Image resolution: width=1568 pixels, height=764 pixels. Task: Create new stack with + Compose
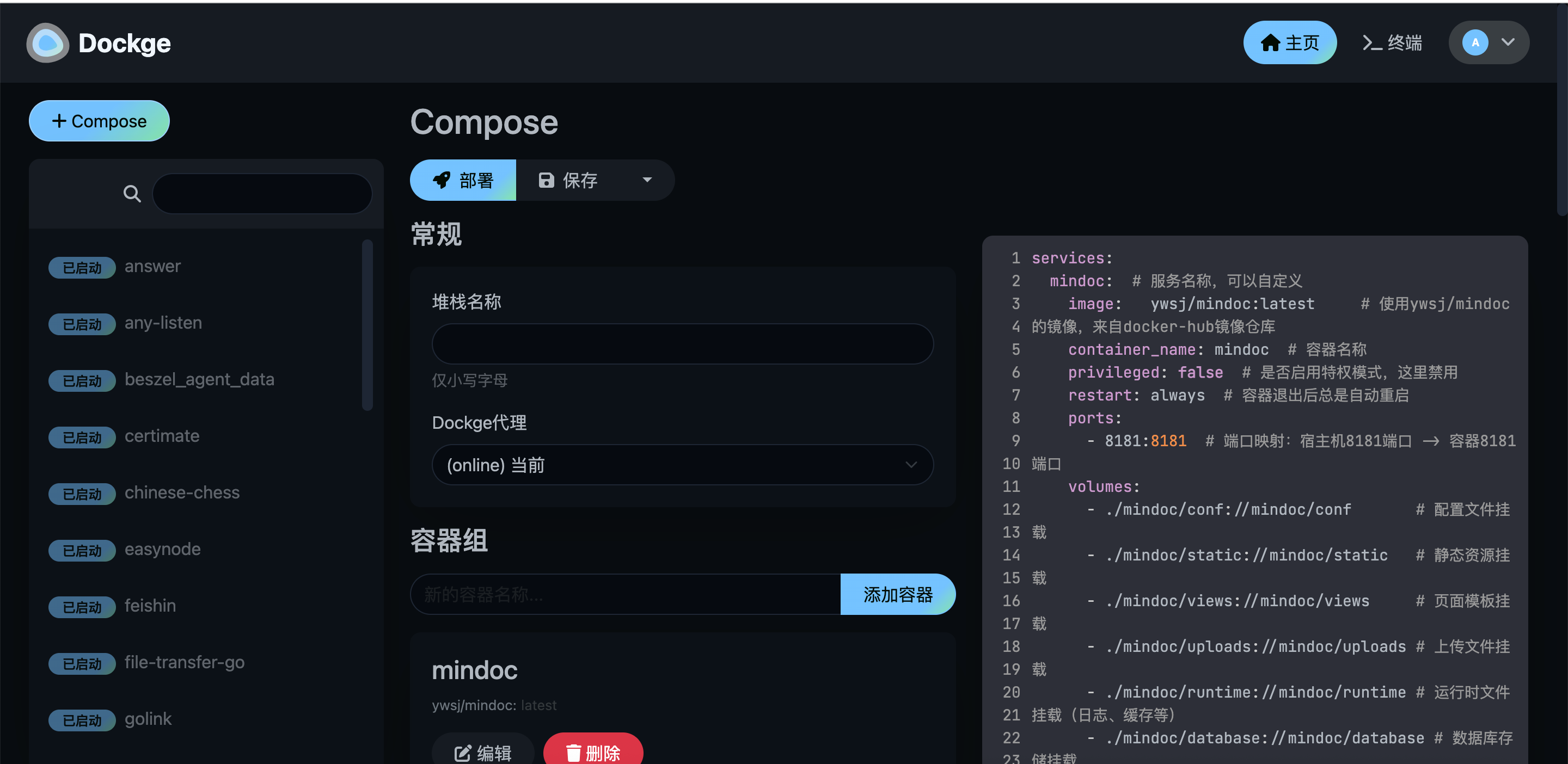click(x=99, y=121)
